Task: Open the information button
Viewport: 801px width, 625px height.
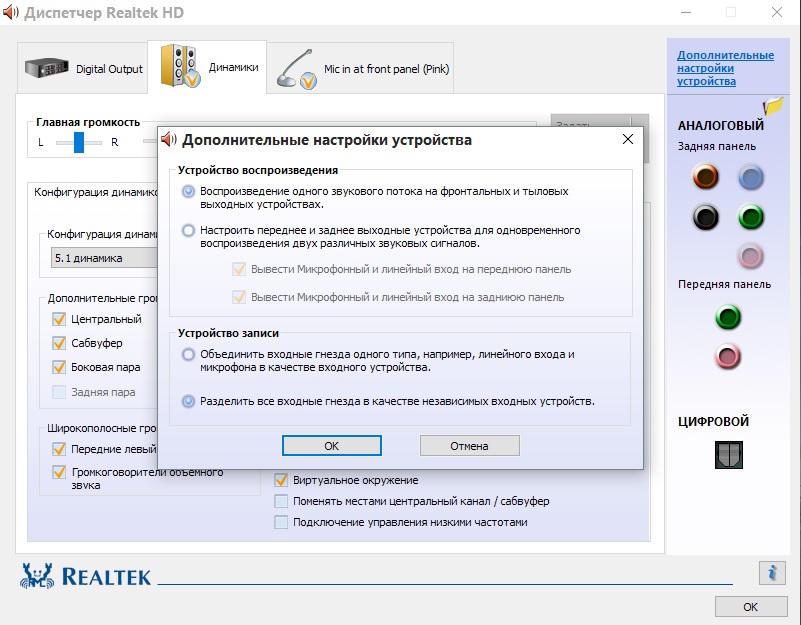Action: click(772, 573)
